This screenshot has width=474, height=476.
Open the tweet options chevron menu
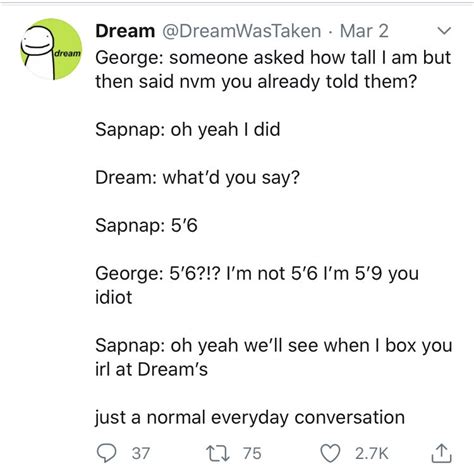tap(444, 31)
